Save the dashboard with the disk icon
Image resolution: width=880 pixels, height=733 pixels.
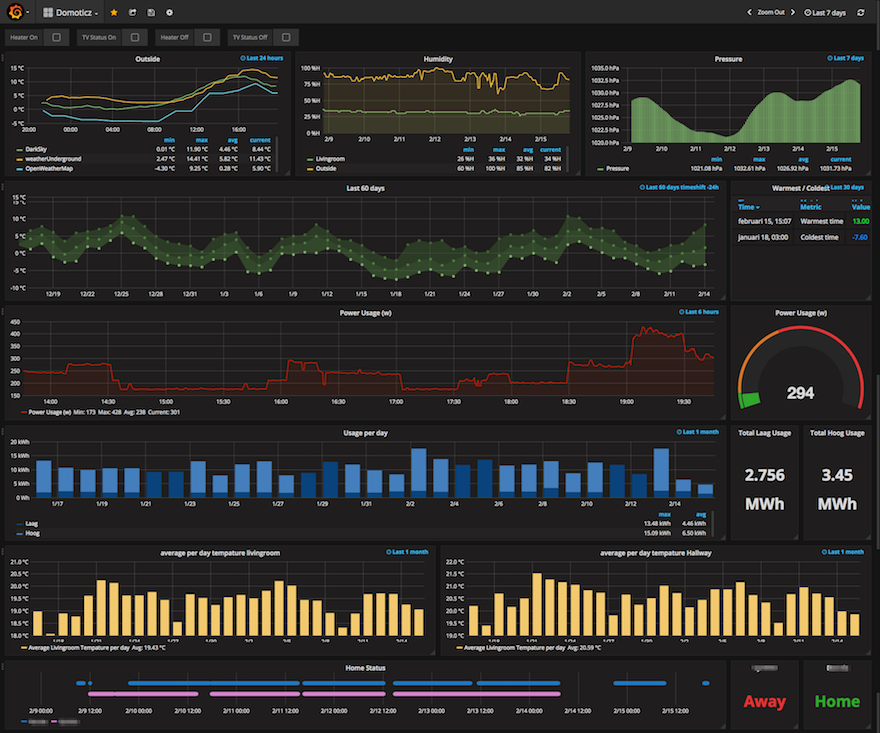[x=151, y=12]
